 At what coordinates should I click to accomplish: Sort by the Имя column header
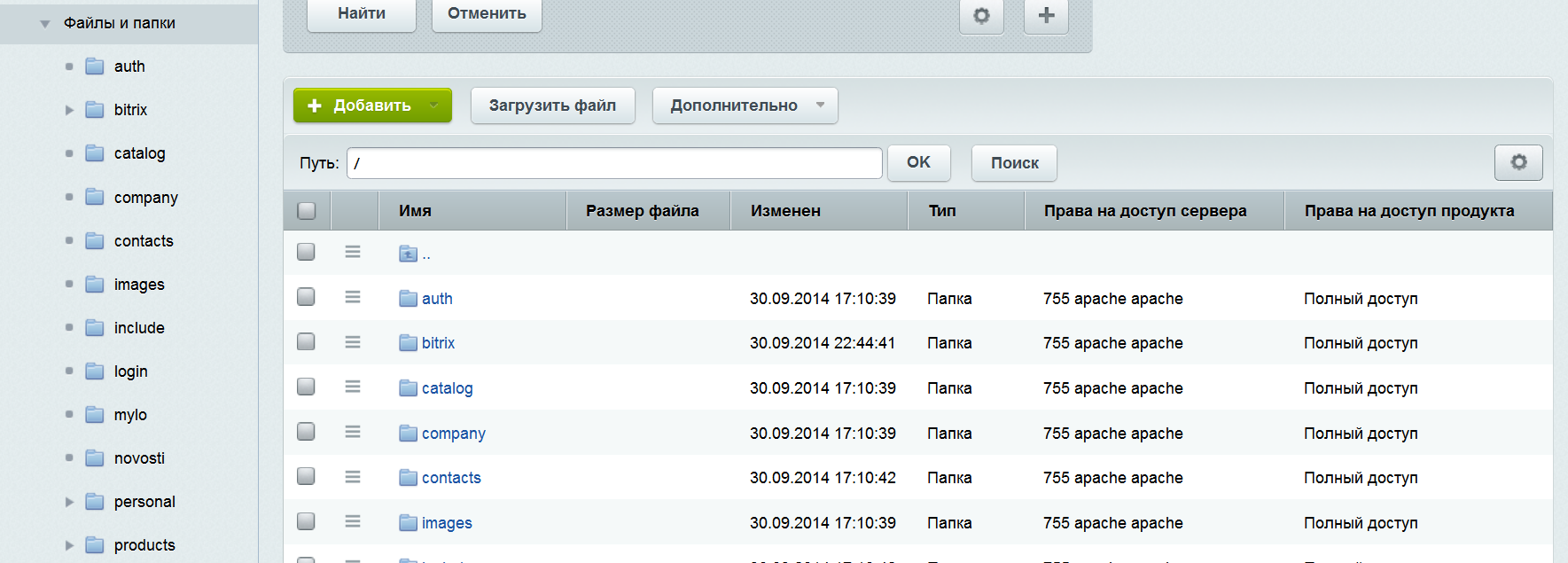415,211
